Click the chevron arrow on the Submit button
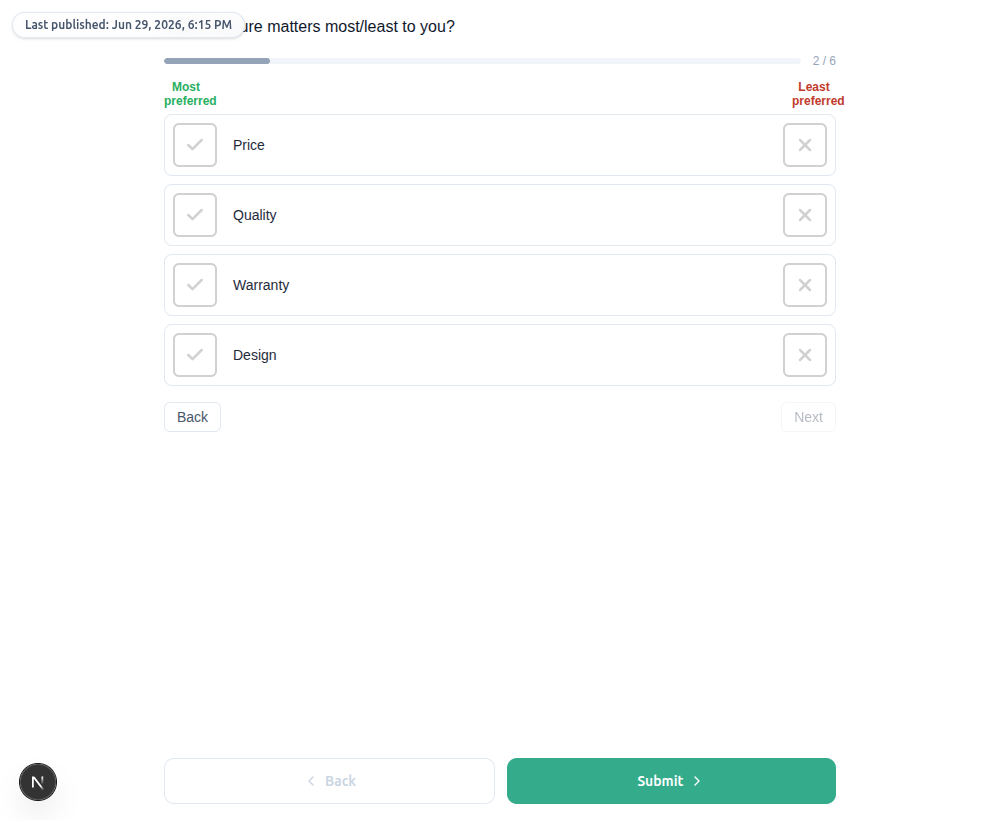The image size is (1000, 820). pyautogui.click(x=696, y=781)
